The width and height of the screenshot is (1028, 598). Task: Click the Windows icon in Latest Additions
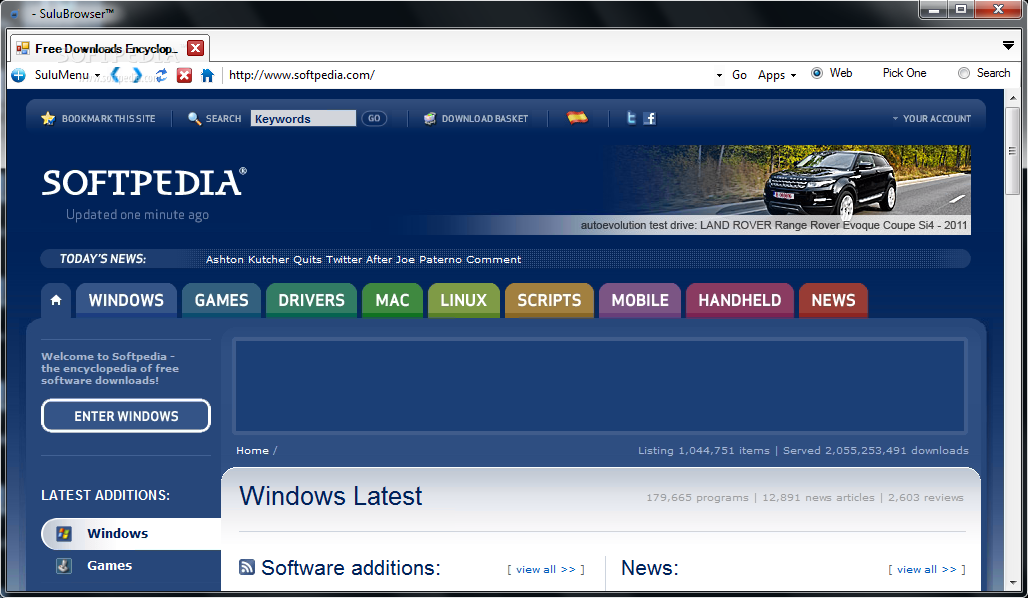(64, 533)
